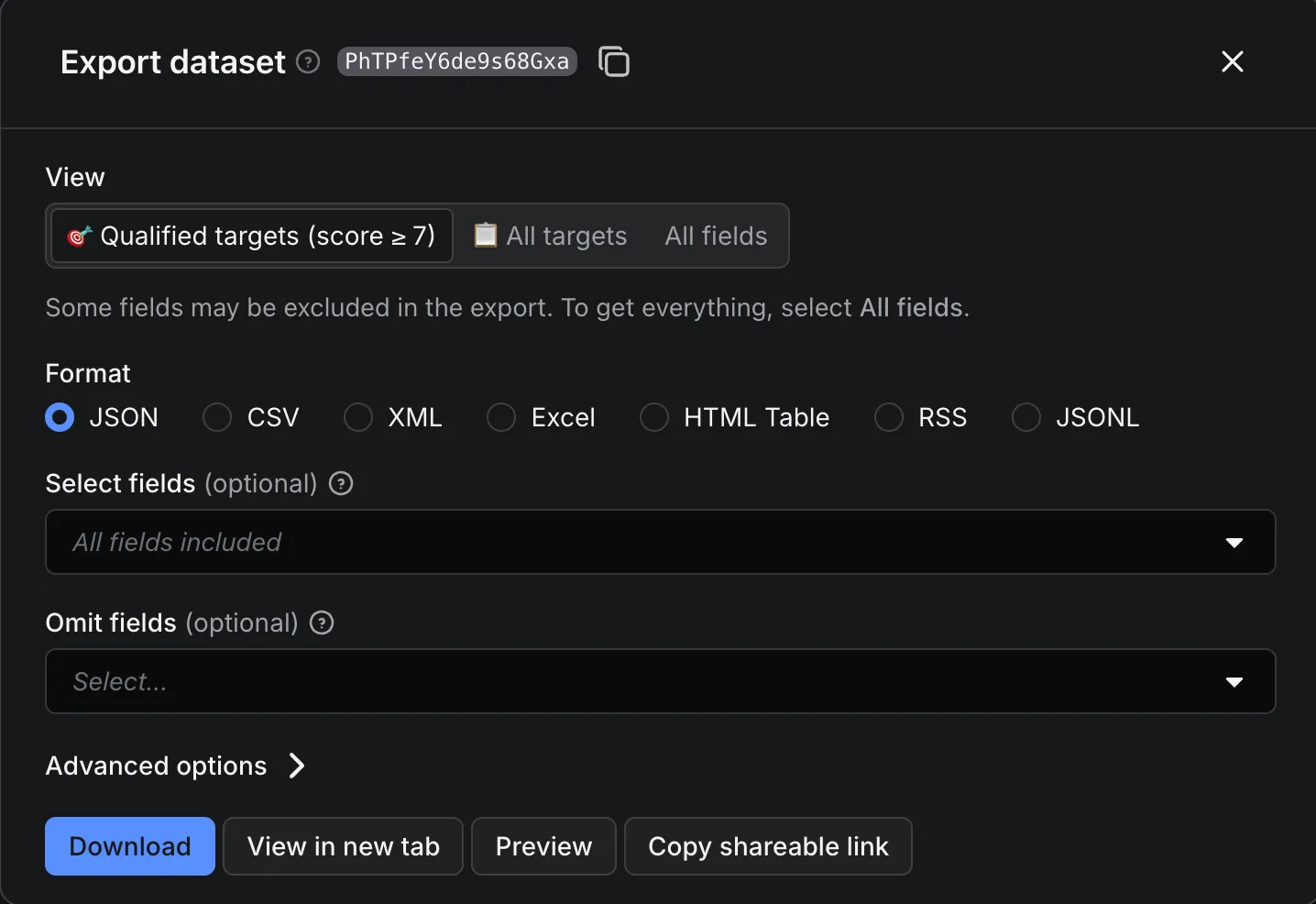Click the dataset ID PhTPfeY6de9s68Gxa
1316x904 pixels.
click(x=457, y=61)
